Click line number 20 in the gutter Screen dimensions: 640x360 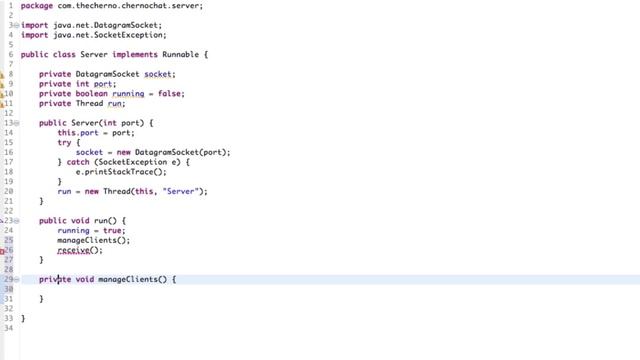9,191
